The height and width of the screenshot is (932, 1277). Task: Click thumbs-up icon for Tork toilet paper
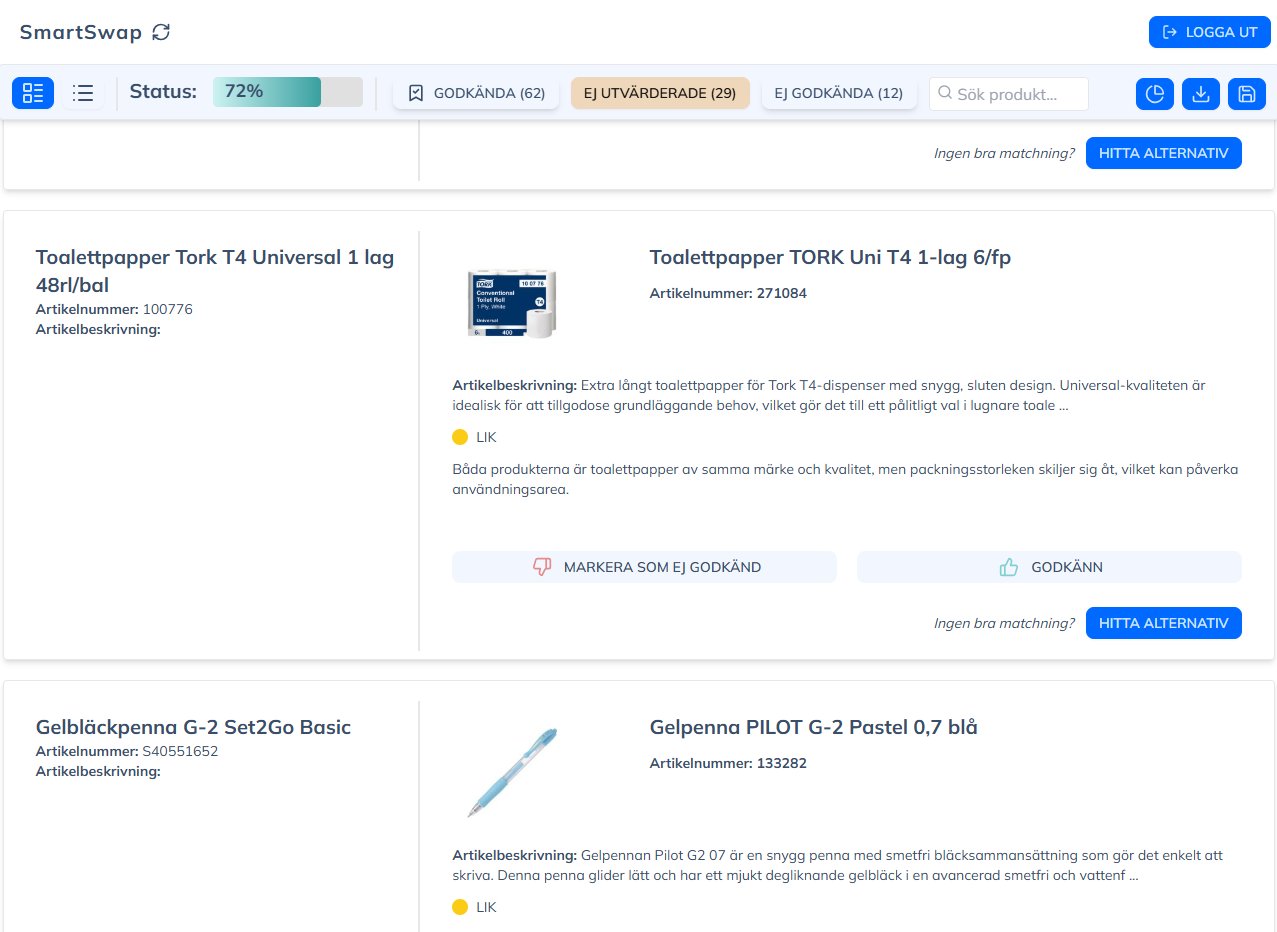1009,567
